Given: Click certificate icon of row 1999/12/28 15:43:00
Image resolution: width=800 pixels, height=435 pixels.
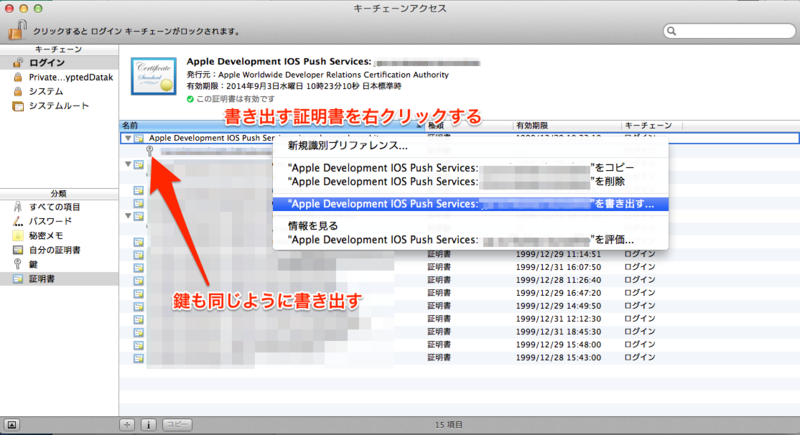Looking at the screenshot, I should (138, 358).
